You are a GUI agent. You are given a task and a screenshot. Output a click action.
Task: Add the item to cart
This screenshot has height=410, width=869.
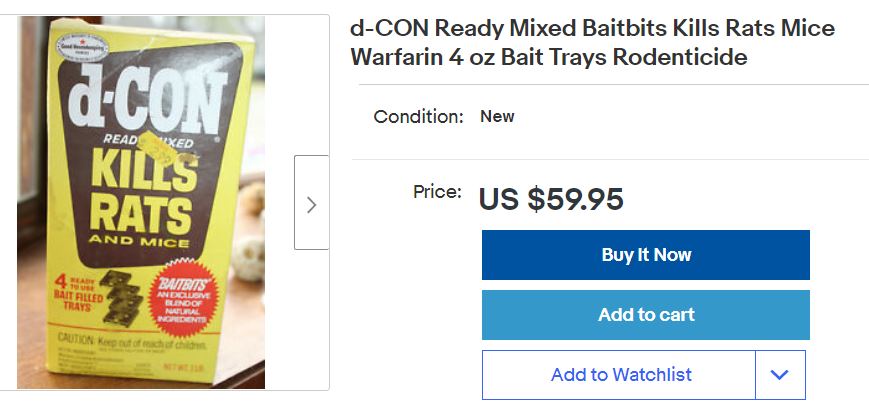tap(645, 315)
